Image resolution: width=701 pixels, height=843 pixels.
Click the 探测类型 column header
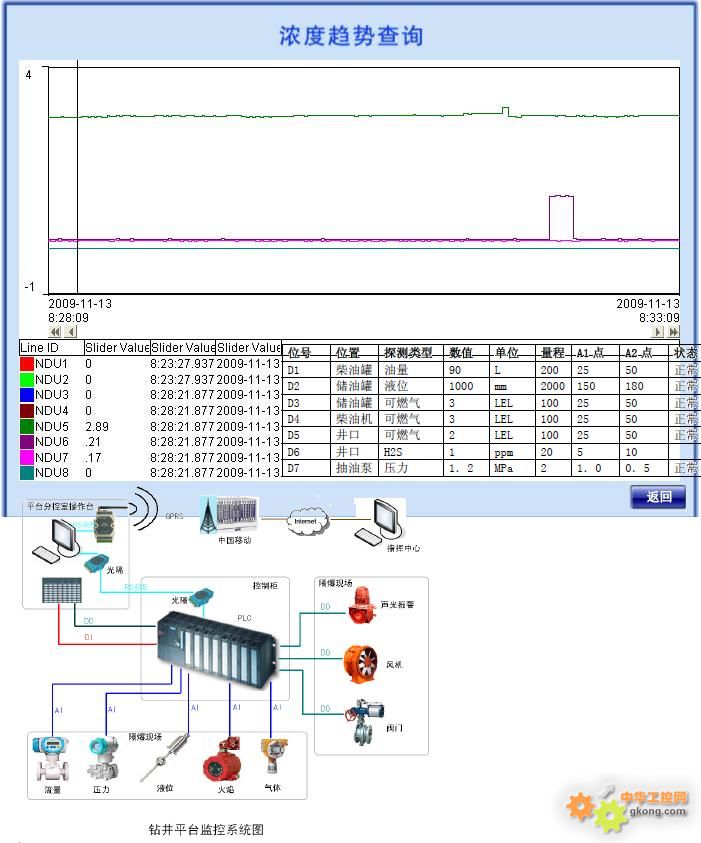pos(408,353)
